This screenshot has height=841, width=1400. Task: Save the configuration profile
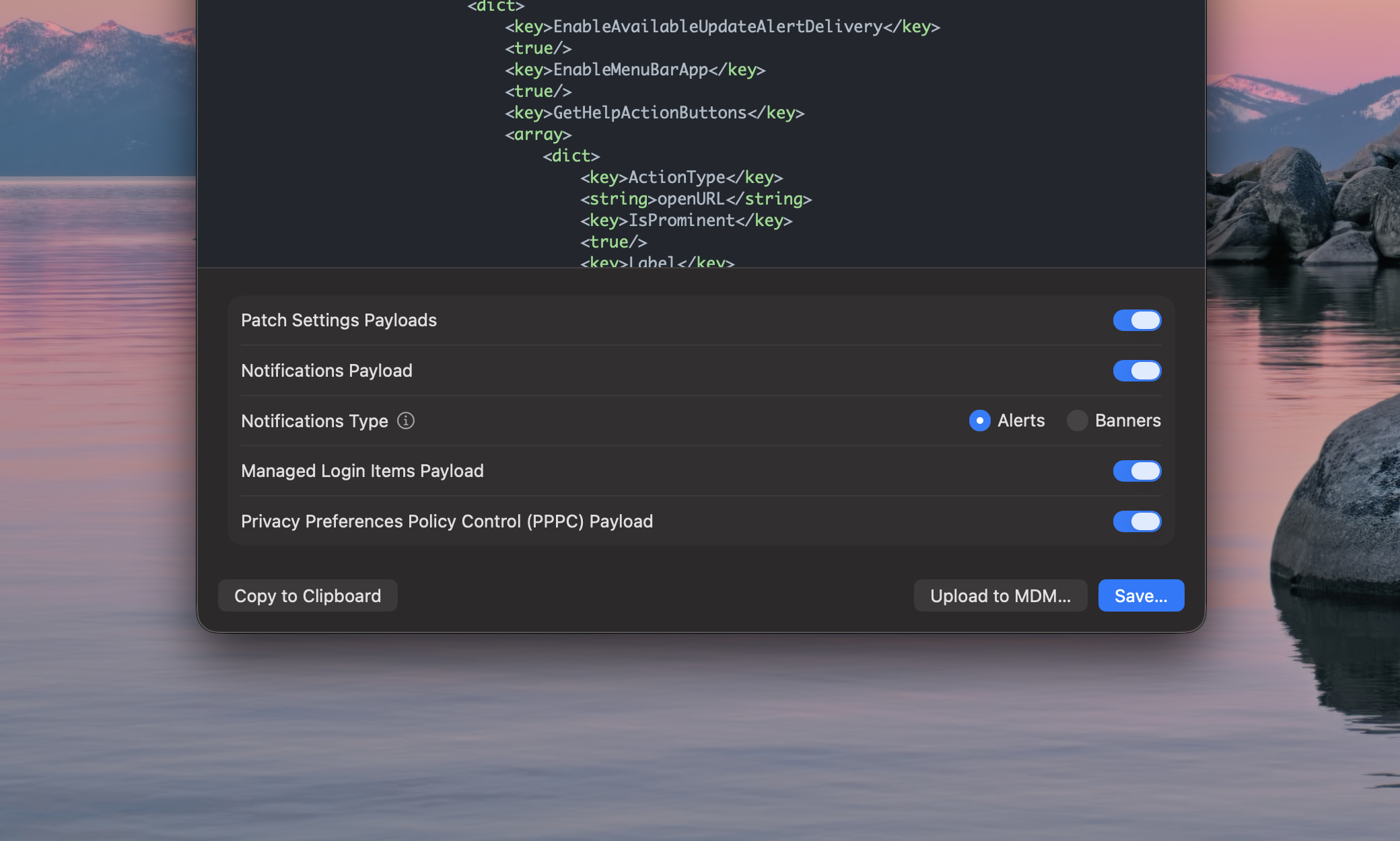1141,595
